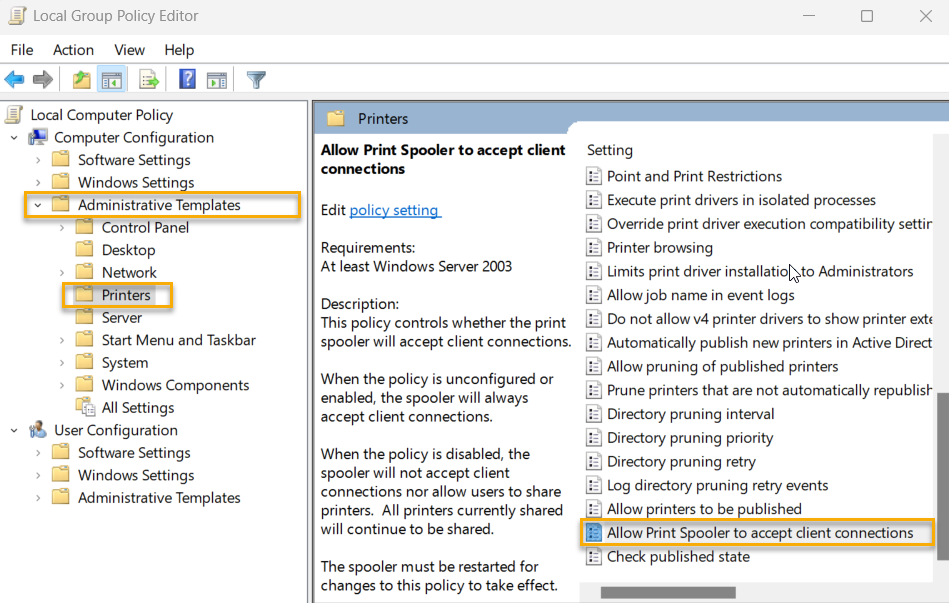Screen dimensions: 949x603
Task: Select the Check published state setting icon
Action: [593, 556]
